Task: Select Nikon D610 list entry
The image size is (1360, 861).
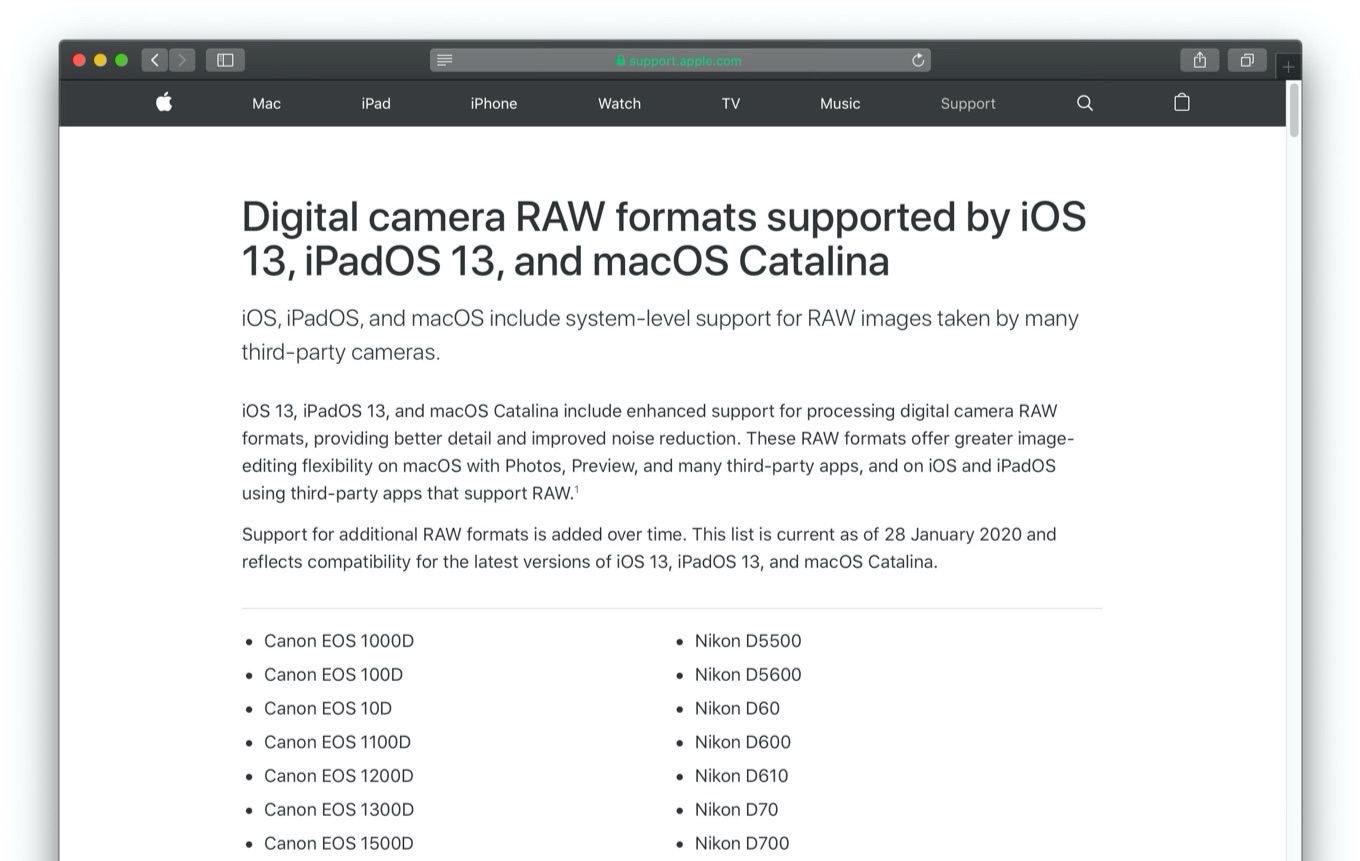Action: coord(742,776)
